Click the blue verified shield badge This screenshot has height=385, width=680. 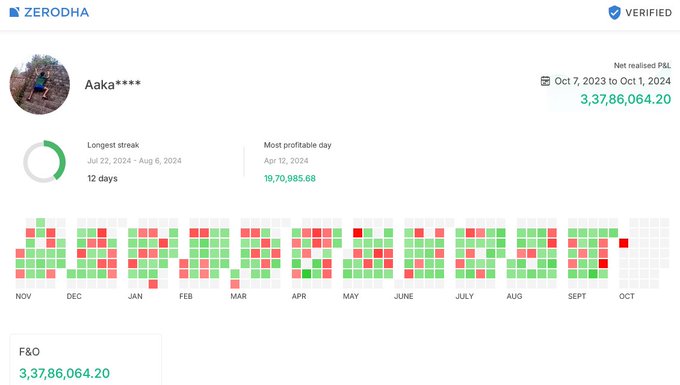pyautogui.click(x=615, y=13)
